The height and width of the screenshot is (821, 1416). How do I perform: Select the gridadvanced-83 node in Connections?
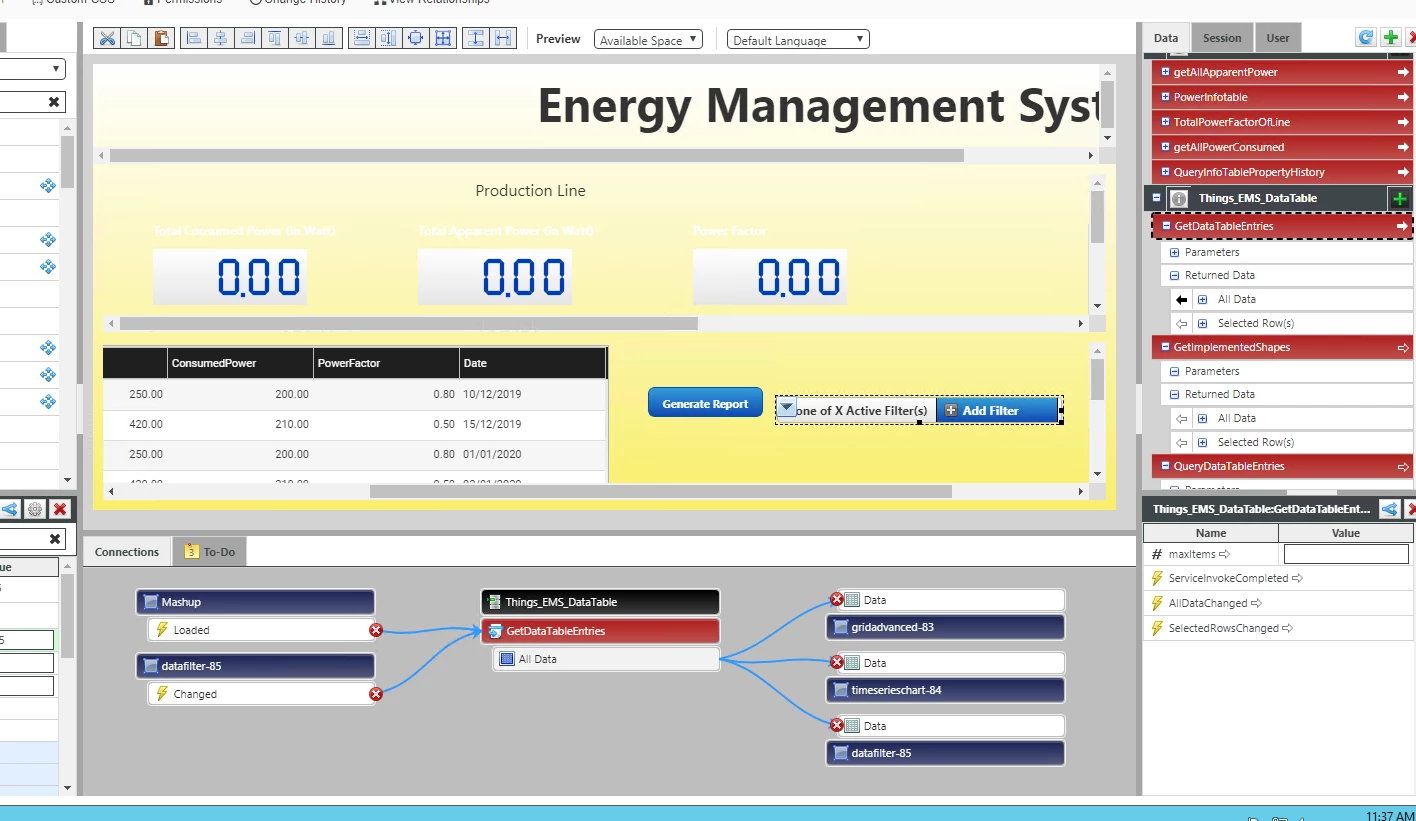945,627
